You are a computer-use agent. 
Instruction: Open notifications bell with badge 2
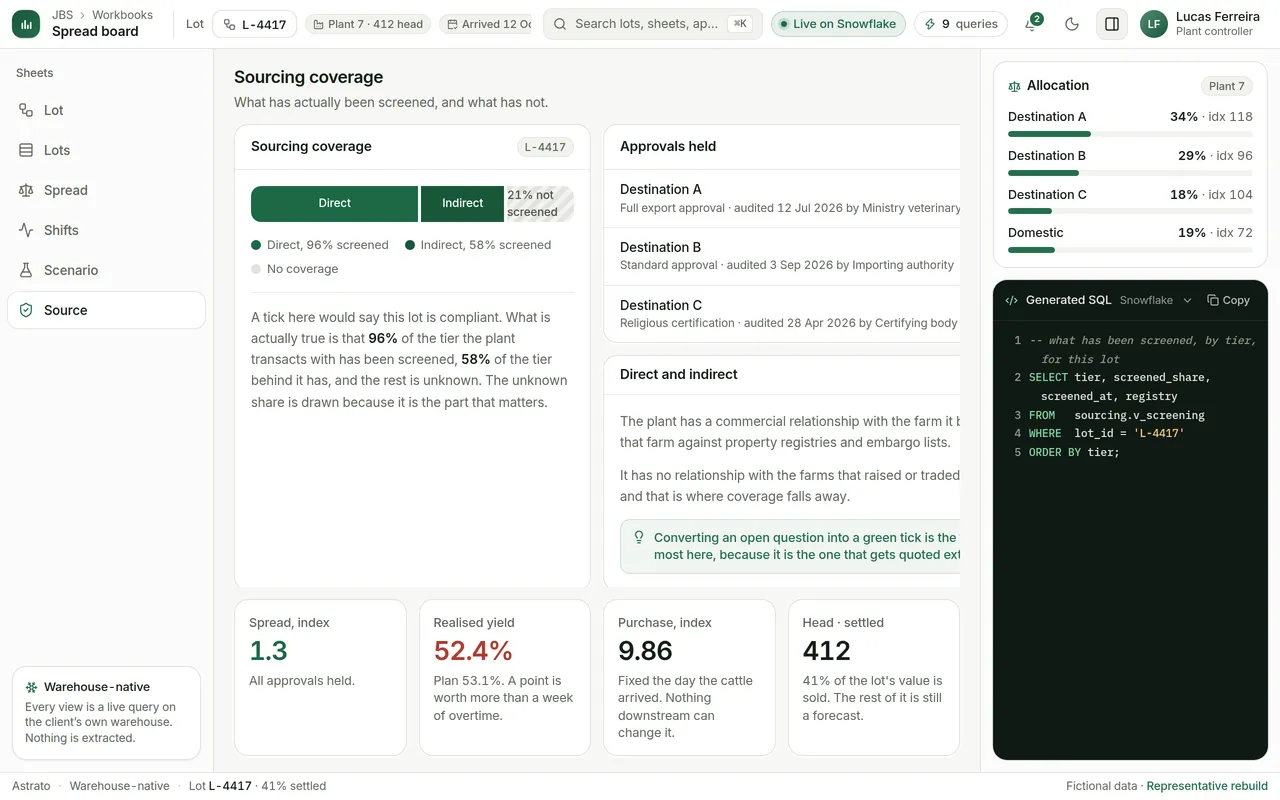tap(1032, 24)
